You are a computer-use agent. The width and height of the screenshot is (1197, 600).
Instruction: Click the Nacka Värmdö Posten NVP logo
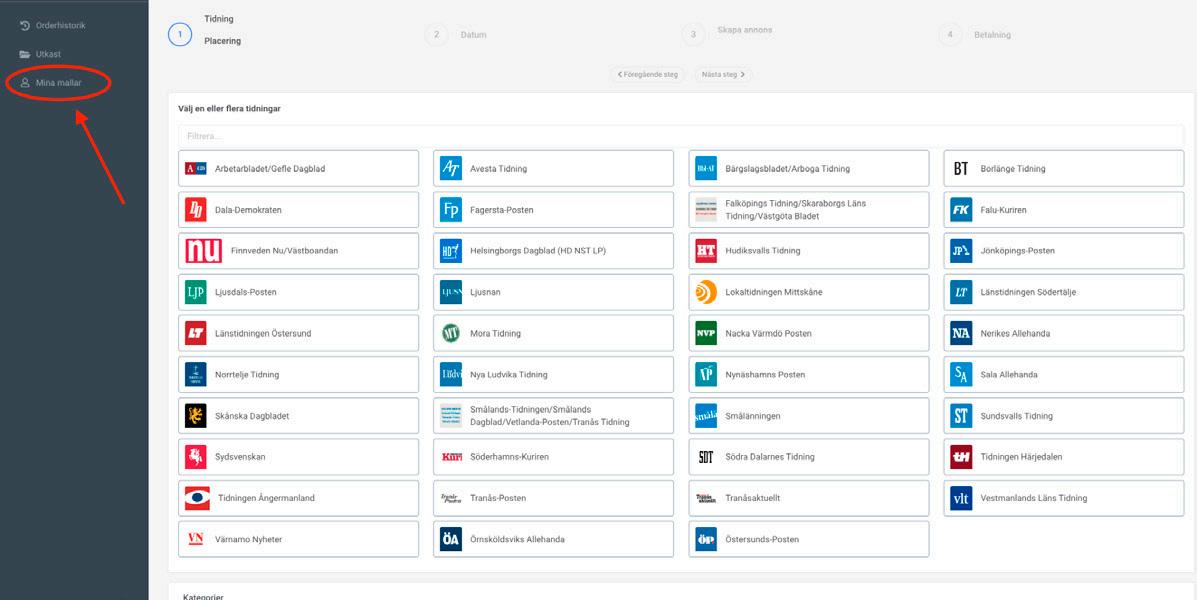tap(706, 334)
